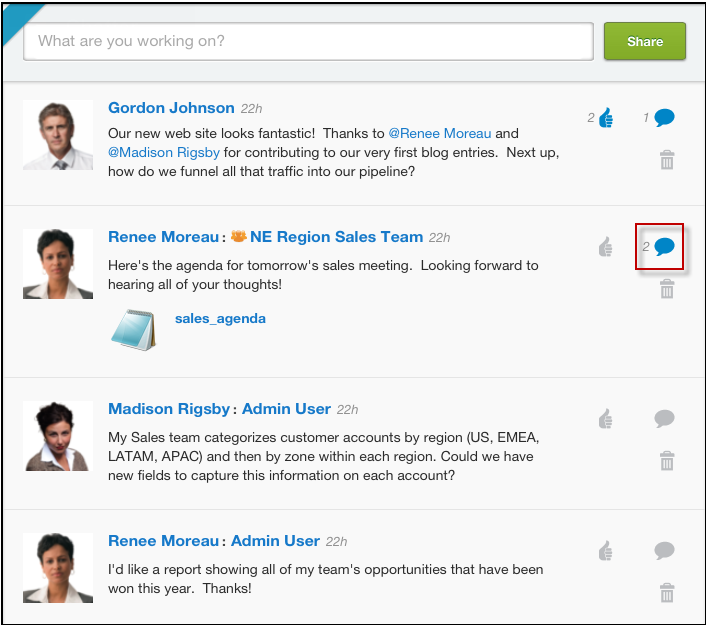Click the sales_agenda notepad file thumbnail
The width and height of the screenshot is (706, 625).
coord(133,330)
